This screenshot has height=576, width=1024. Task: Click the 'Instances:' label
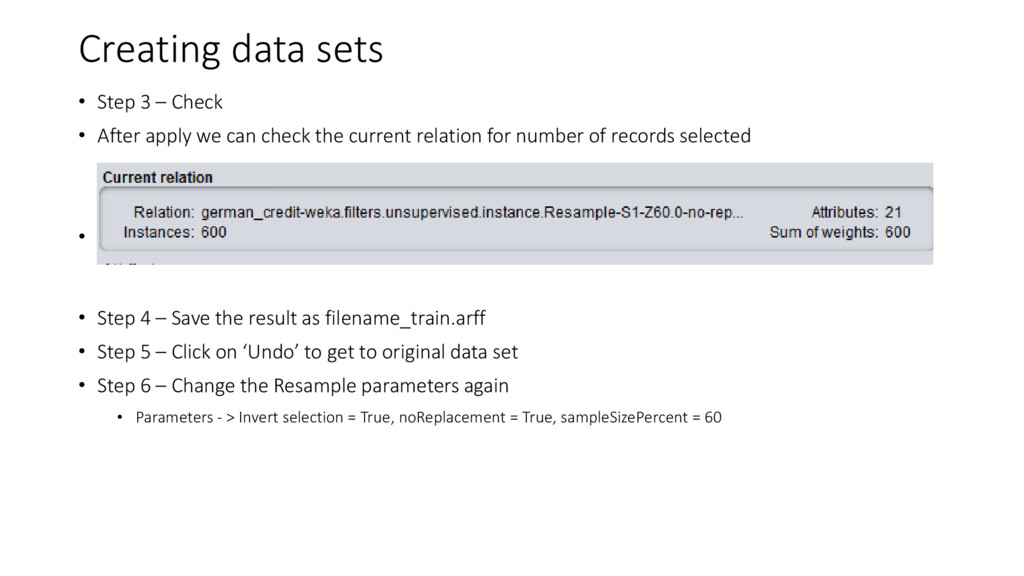159,232
